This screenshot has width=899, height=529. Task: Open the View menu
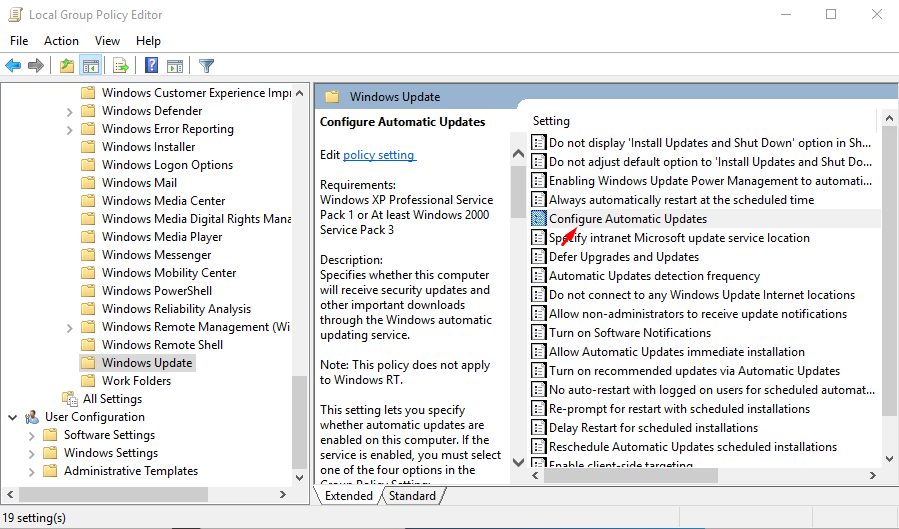[107, 41]
